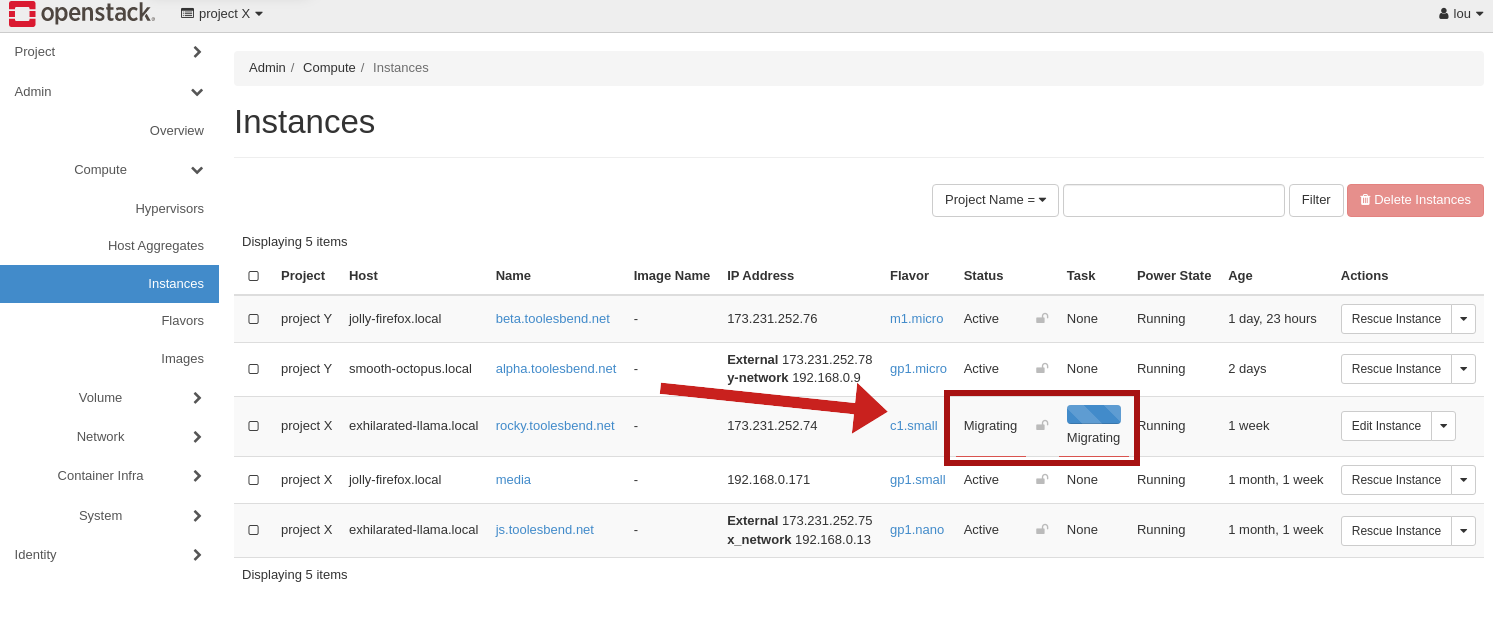The height and width of the screenshot is (630, 1493).
Task: Go to Flavors in the sidebar
Action: click(182, 321)
